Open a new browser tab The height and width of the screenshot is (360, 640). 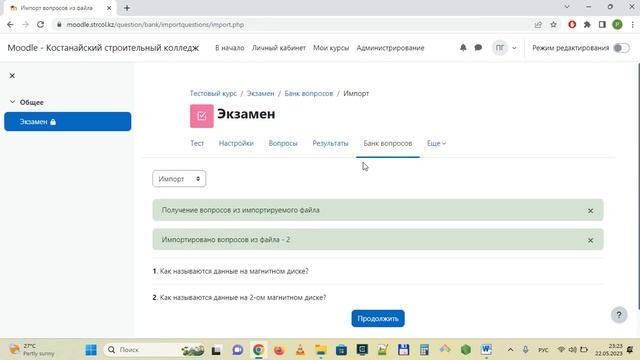127,8
